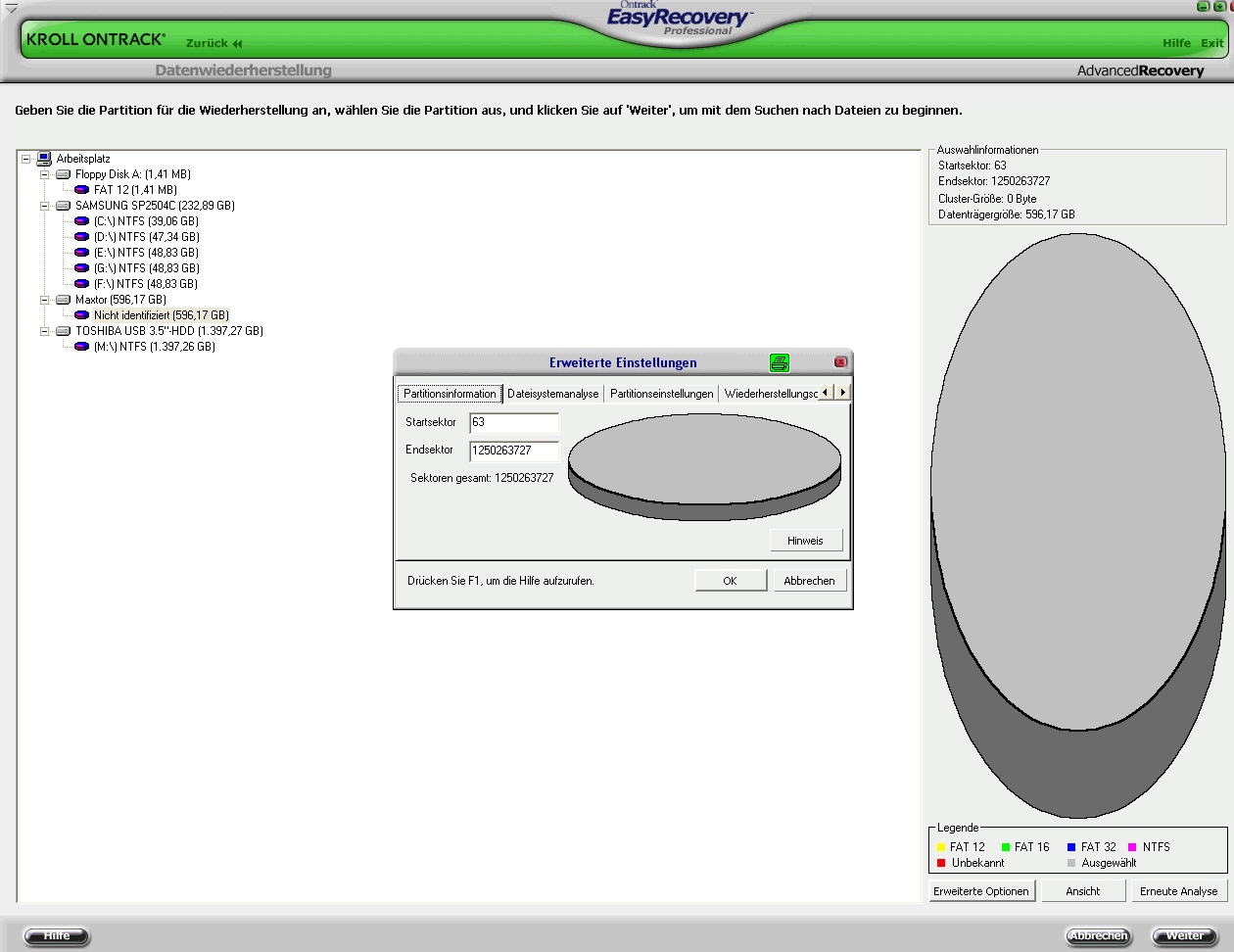
Task: Collapse the Maxtor drive node
Action: coord(45,300)
